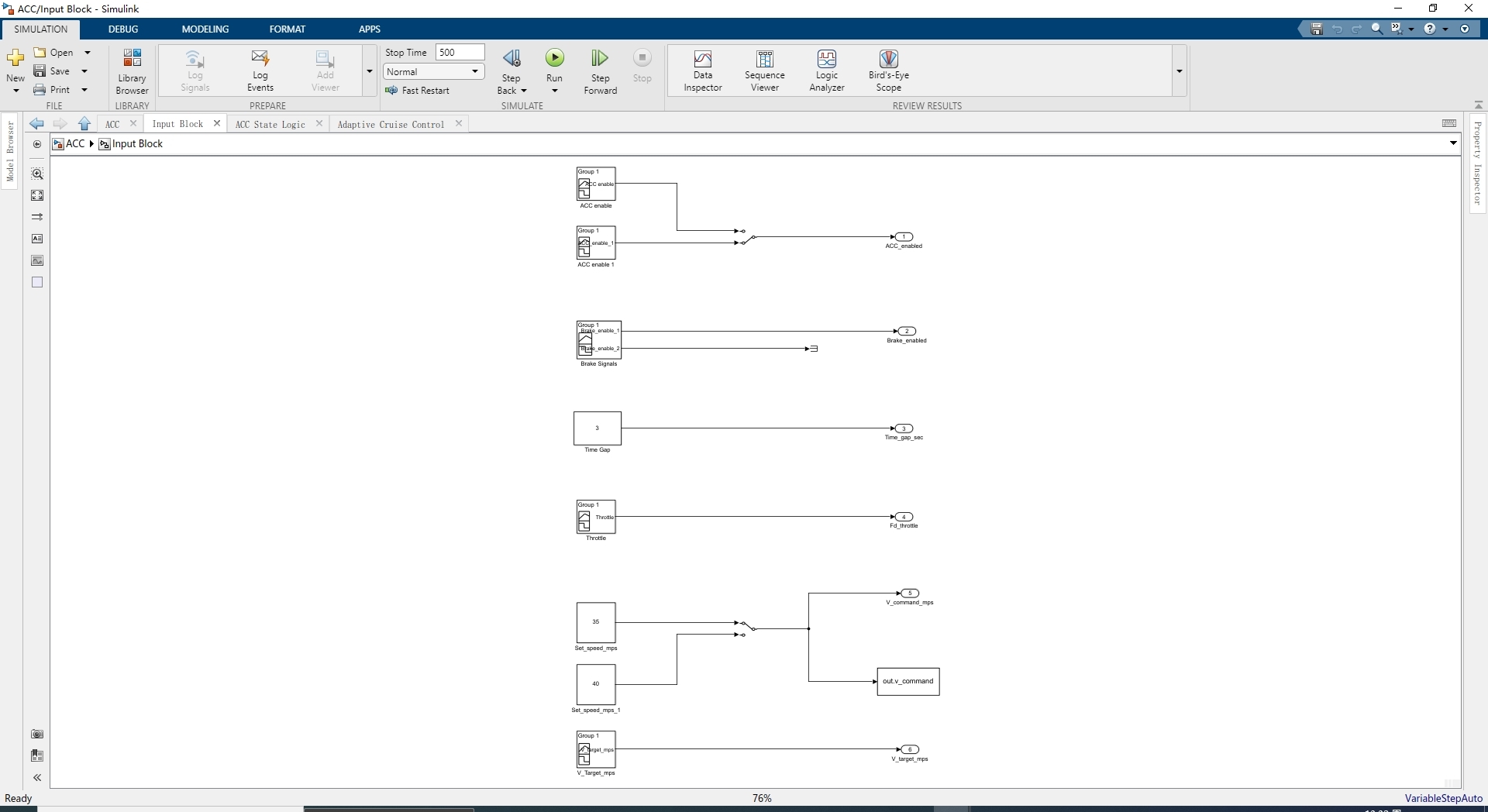Switch to the DEBUG ribbon tab
Image resolution: width=1488 pixels, height=812 pixels.
(123, 29)
